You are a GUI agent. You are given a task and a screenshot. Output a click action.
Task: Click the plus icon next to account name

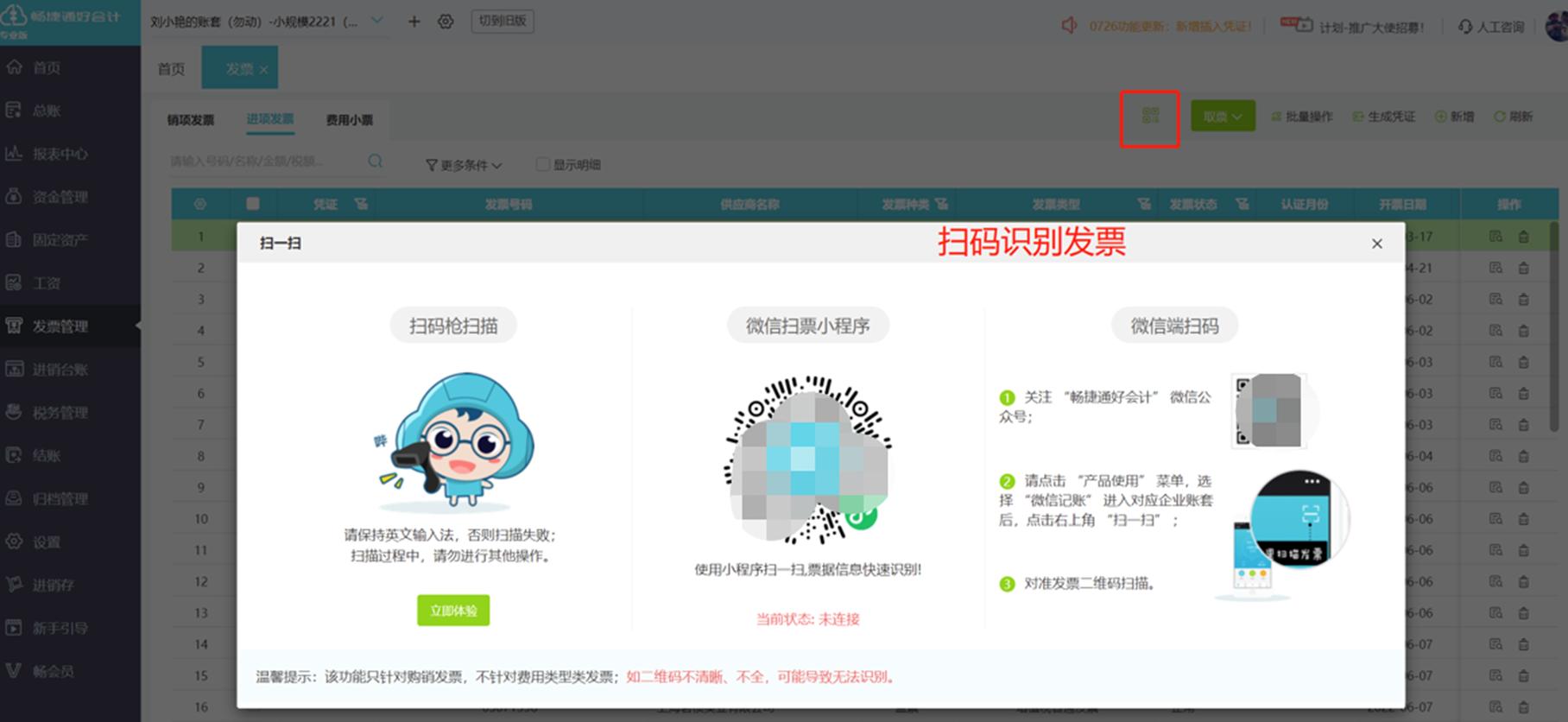[x=414, y=22]
